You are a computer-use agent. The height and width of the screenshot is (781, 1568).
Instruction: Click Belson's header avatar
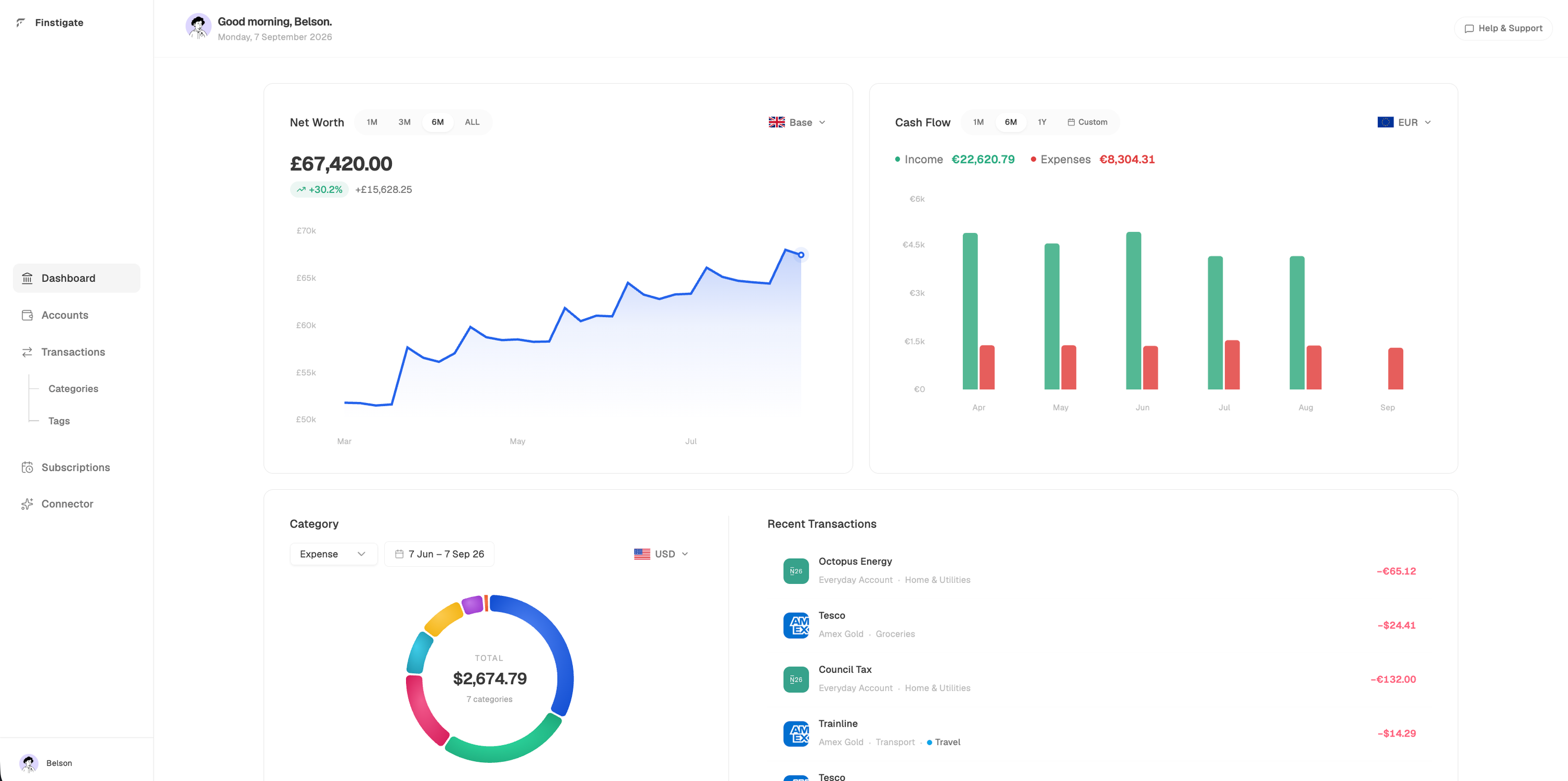click(x=199, y=26)
